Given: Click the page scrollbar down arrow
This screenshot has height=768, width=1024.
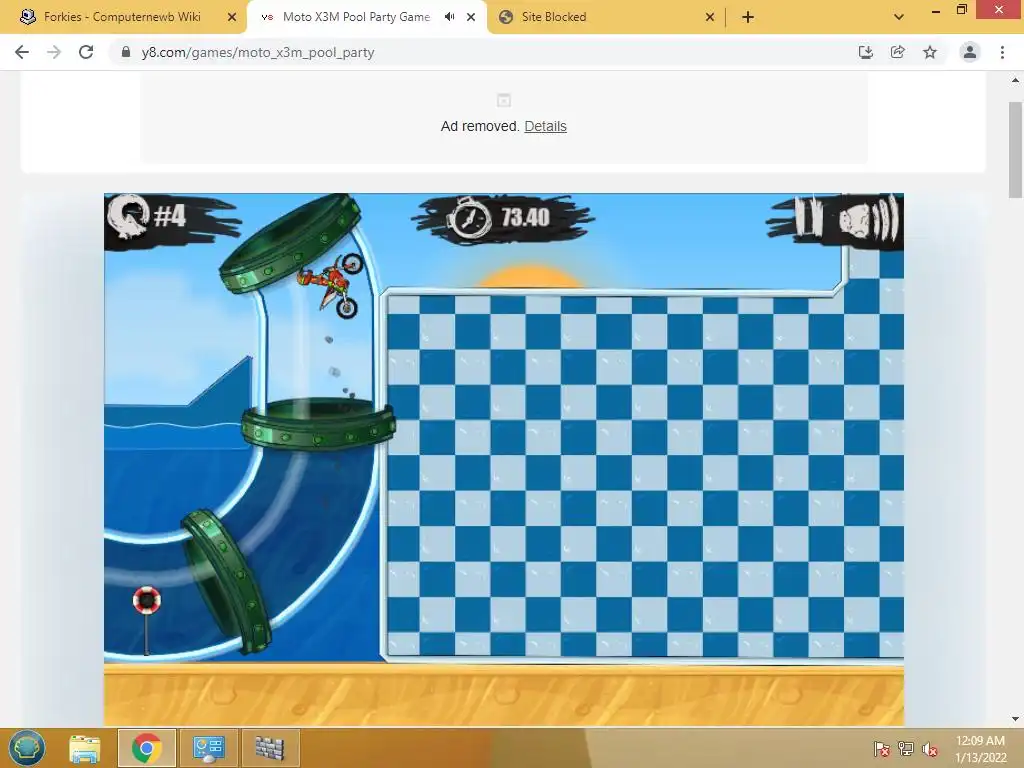Looking at the screenshot, I should click(x=1015, y=718).
